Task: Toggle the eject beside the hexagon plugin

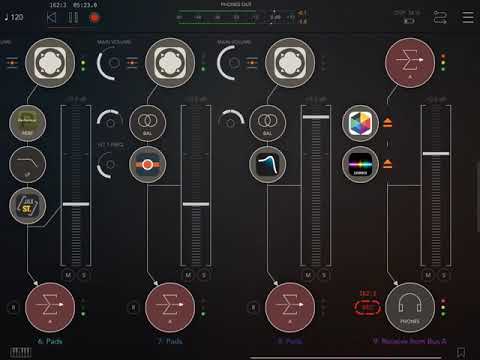Action: (387, 123)
